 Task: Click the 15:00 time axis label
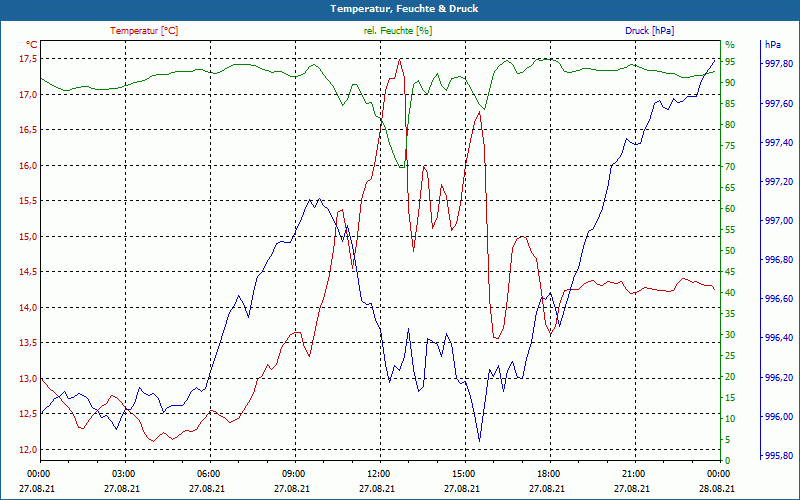pyautogui.click(x=462, y=473)
